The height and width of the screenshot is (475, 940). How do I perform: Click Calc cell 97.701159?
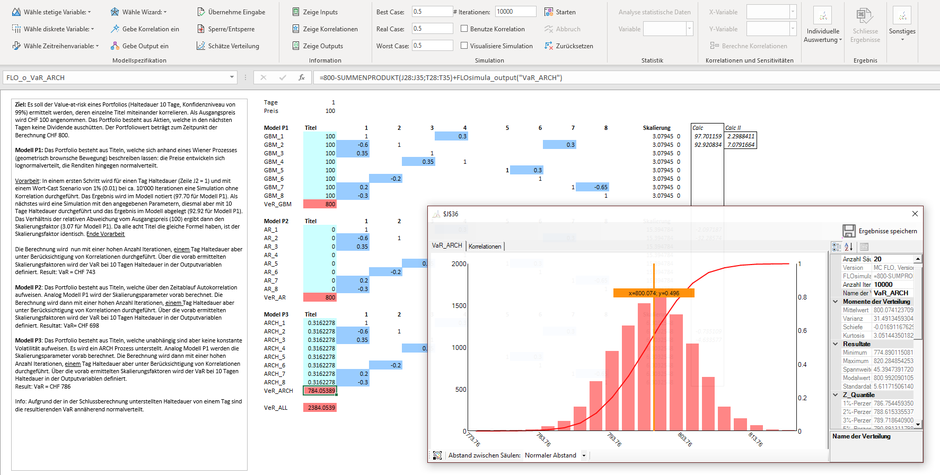click(707, 136)
